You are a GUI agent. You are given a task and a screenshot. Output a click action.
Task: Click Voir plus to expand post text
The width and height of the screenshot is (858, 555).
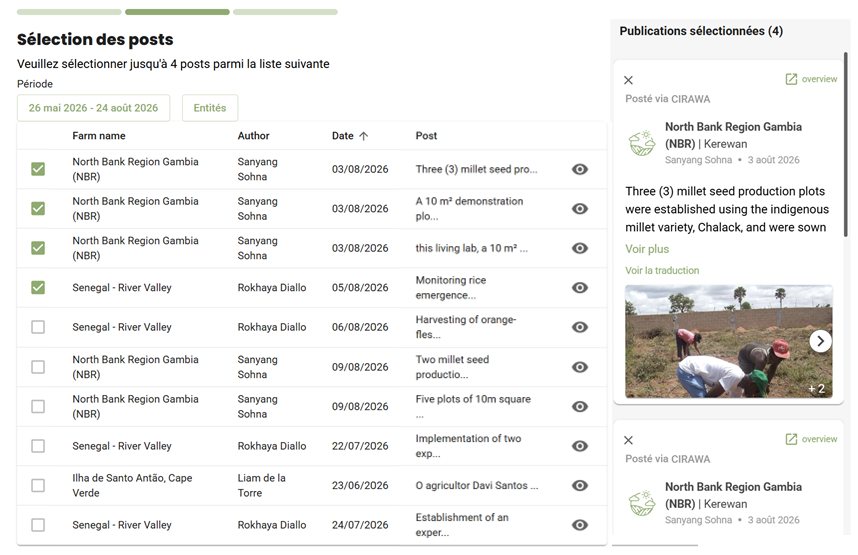pos(647,249)
